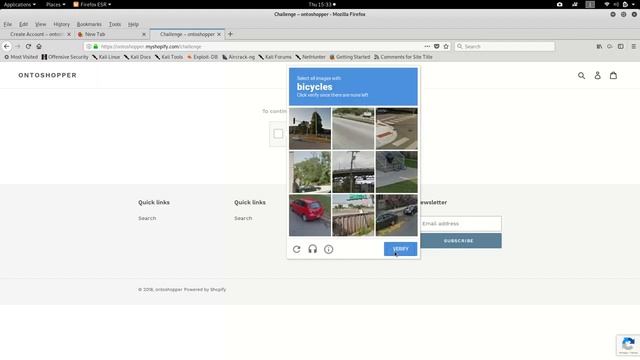Open the History menu
This screenshot has height=360, width=640.
click(61, 24)
